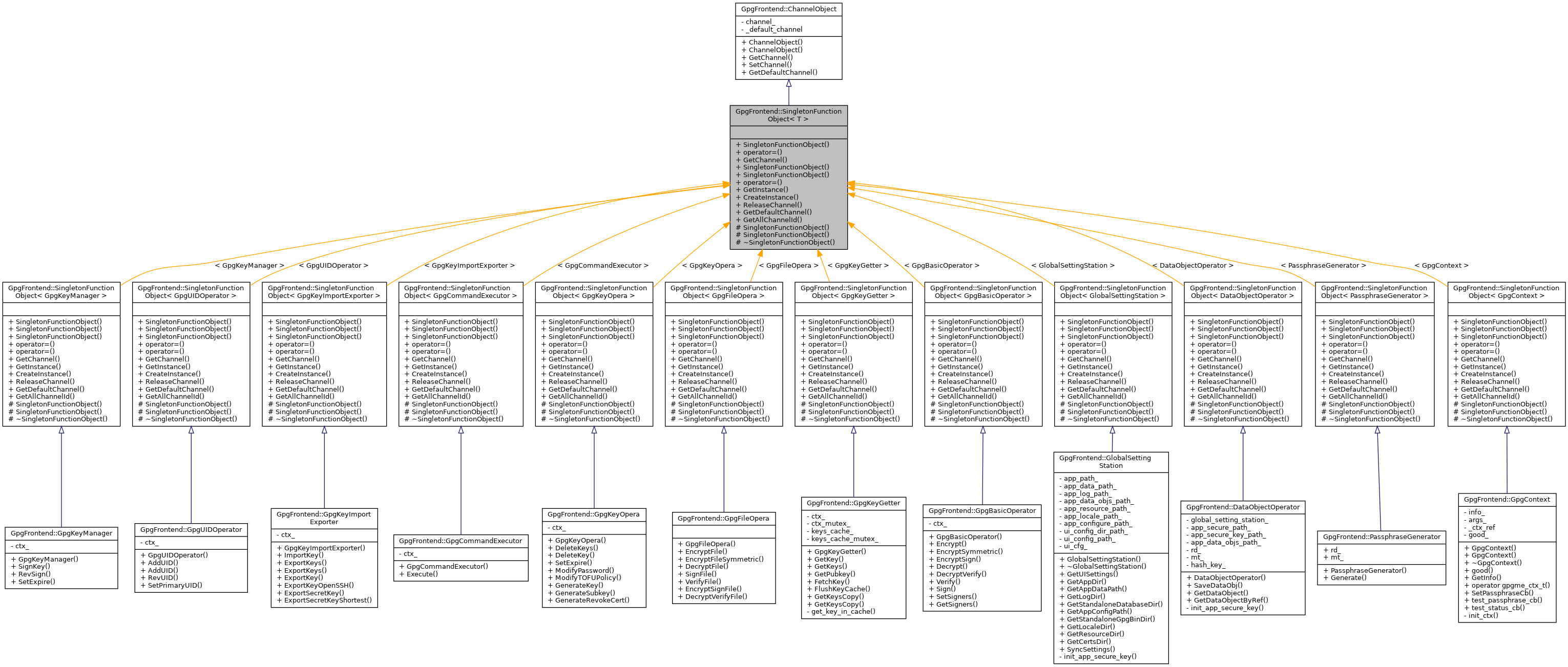Open the GpgFrontend::ChannelObject class node

click(788, 41)
